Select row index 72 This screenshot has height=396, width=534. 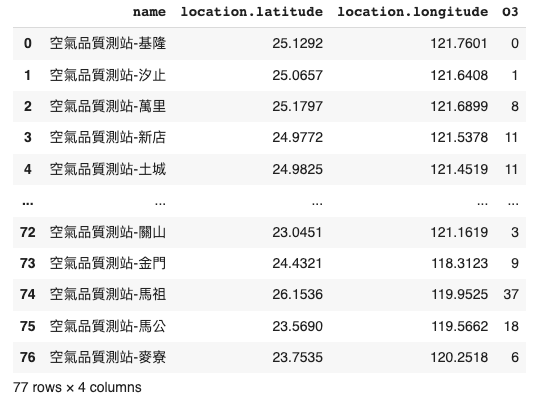click(x=28, y=232)
